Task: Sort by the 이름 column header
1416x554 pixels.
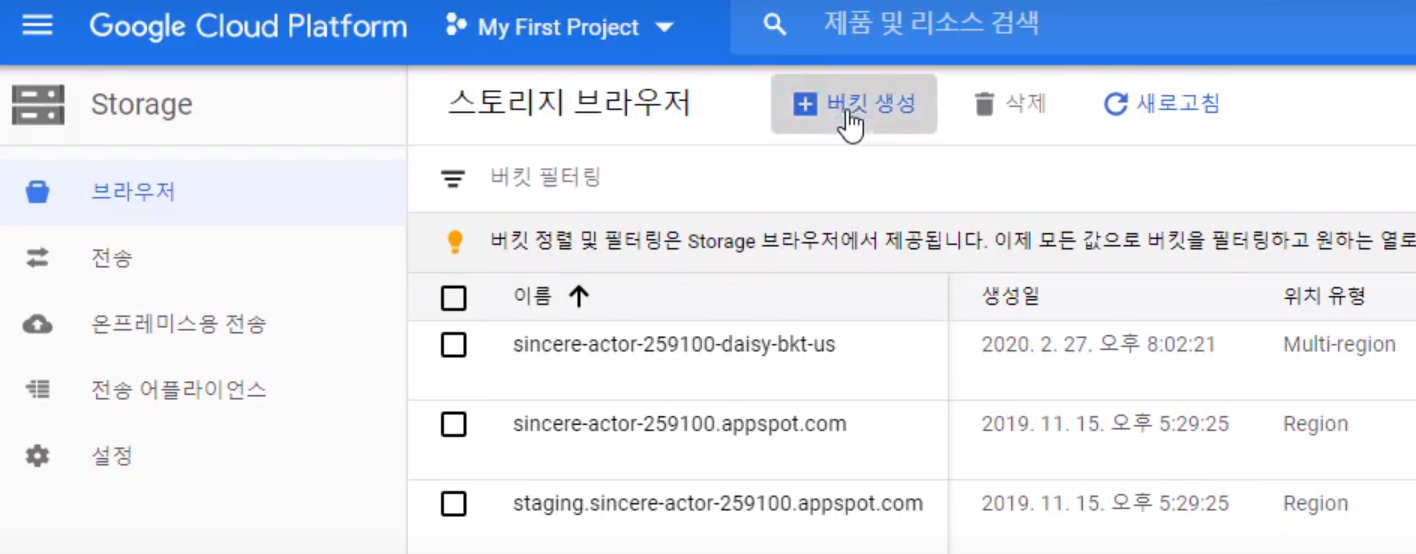Action: coord(532,295)
